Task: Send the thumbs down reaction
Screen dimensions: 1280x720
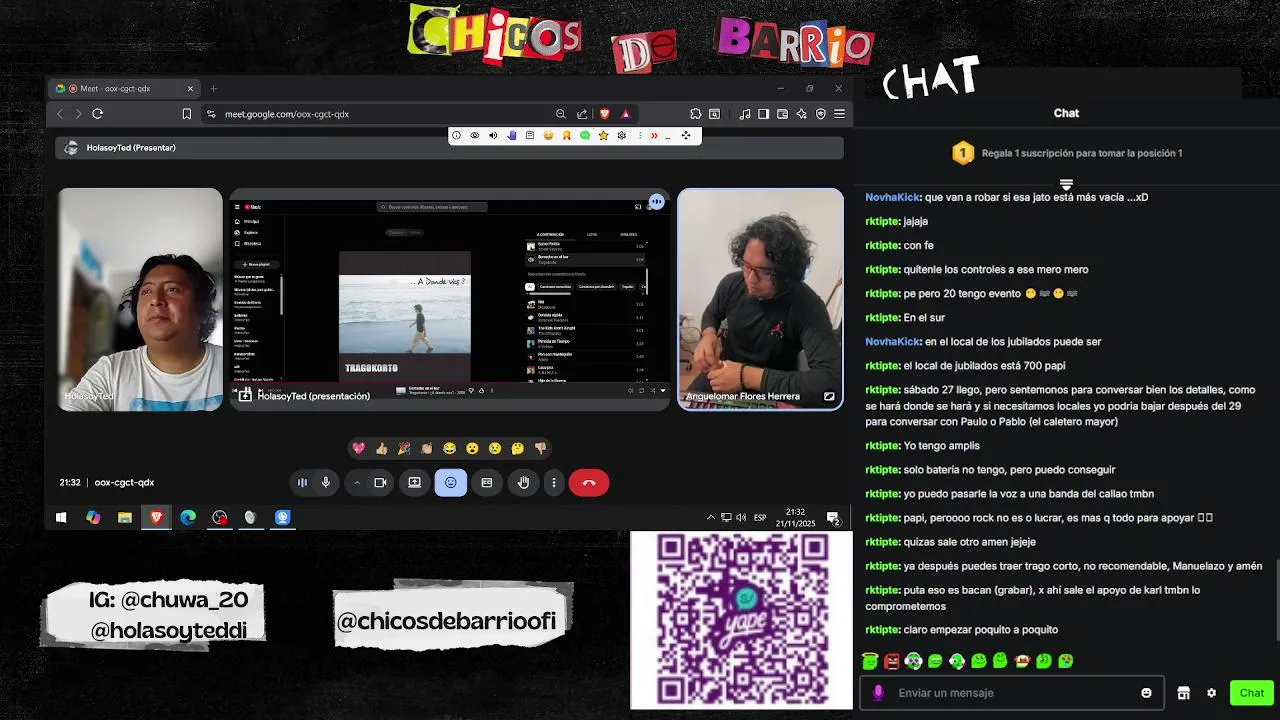Action: (x=540, y=448)
